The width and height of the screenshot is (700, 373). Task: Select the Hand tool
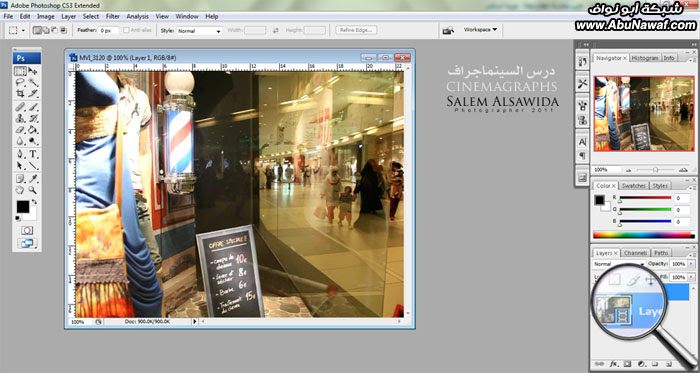click(x=21, y=190)
